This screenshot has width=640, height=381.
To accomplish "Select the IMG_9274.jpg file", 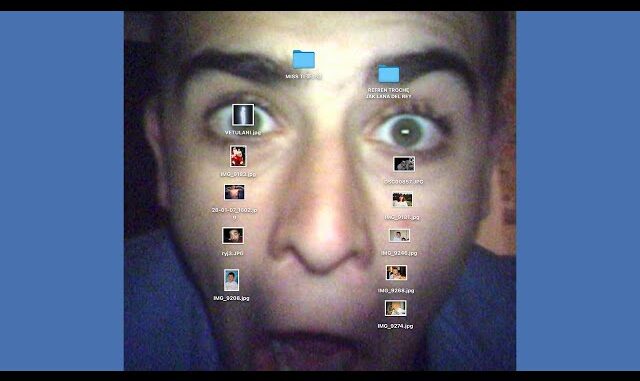I will [396, 308].
